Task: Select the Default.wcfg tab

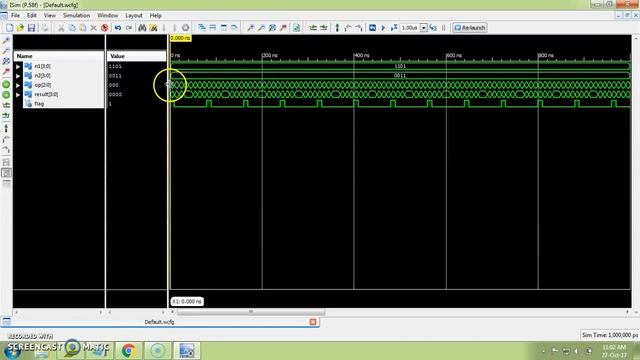Action: click(159, 322)
